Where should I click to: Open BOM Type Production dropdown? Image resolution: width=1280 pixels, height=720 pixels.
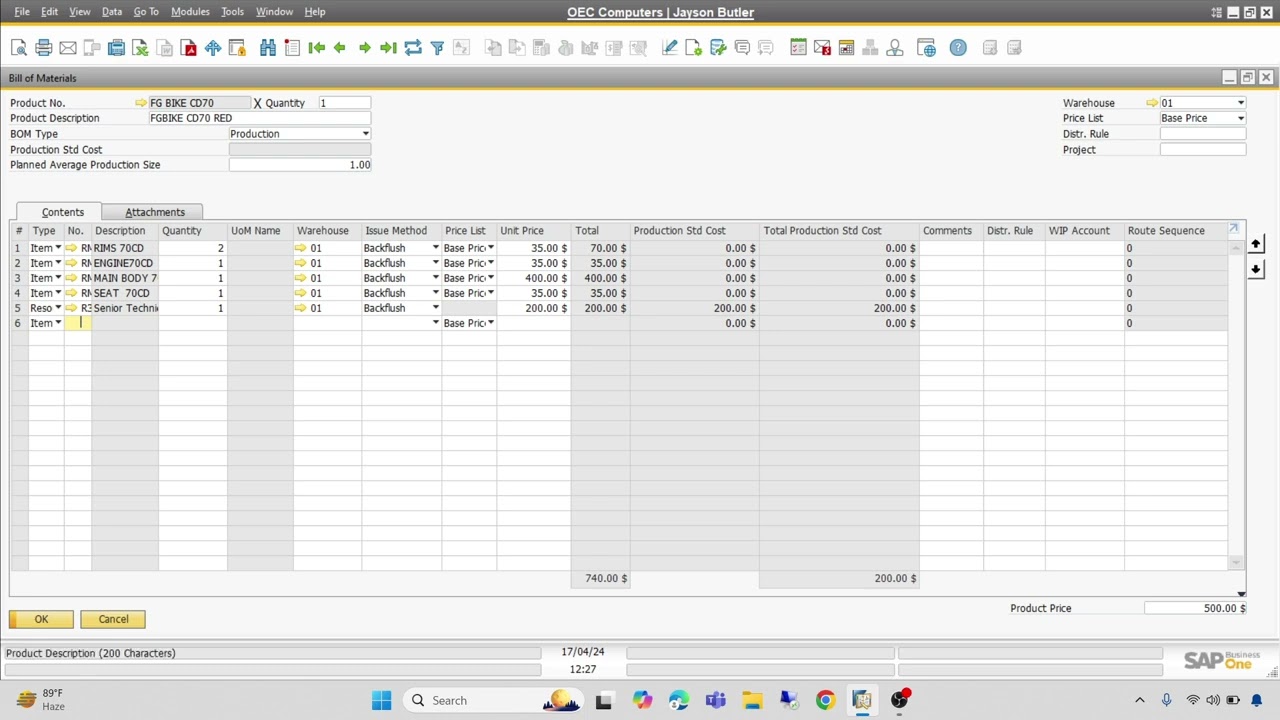(365, 134)
